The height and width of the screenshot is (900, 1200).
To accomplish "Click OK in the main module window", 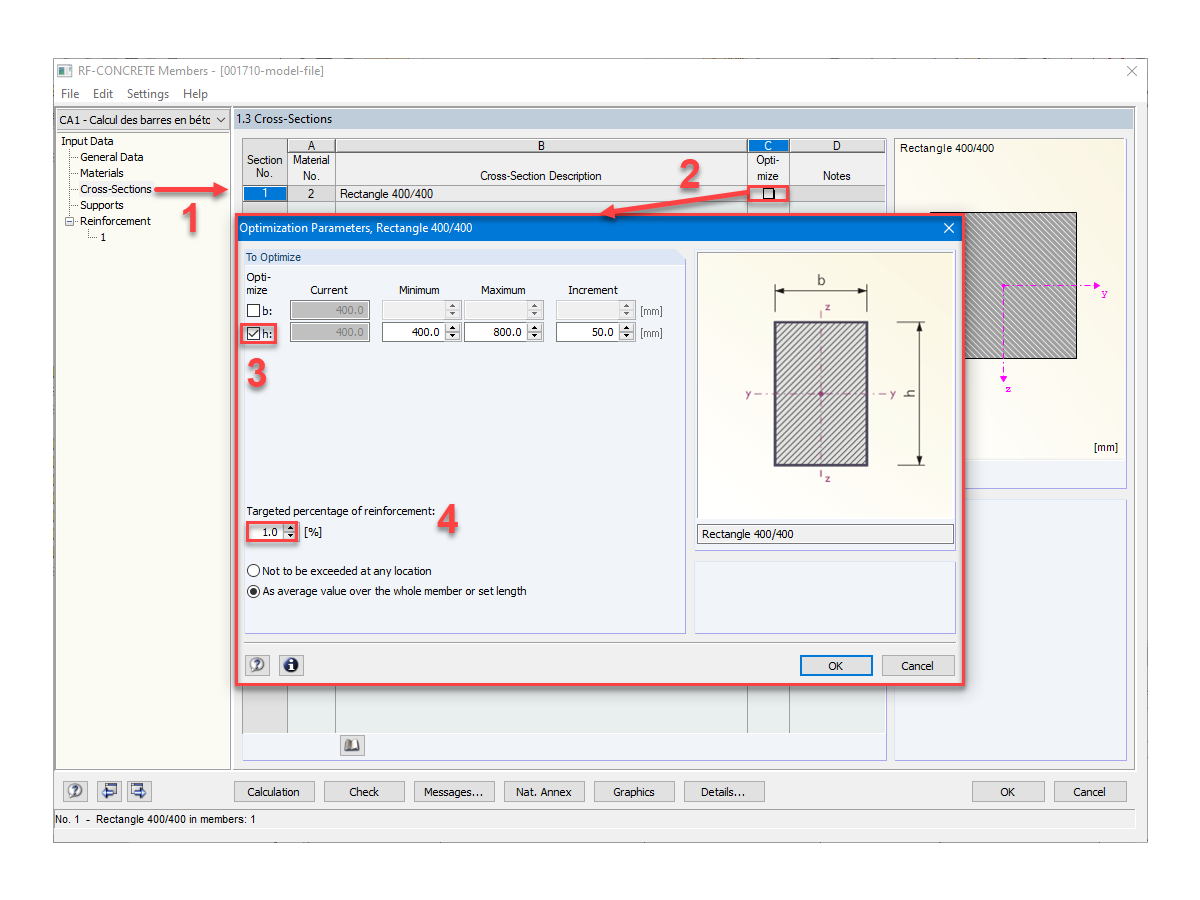I will pyautogui.click(x=1008, y=792).
